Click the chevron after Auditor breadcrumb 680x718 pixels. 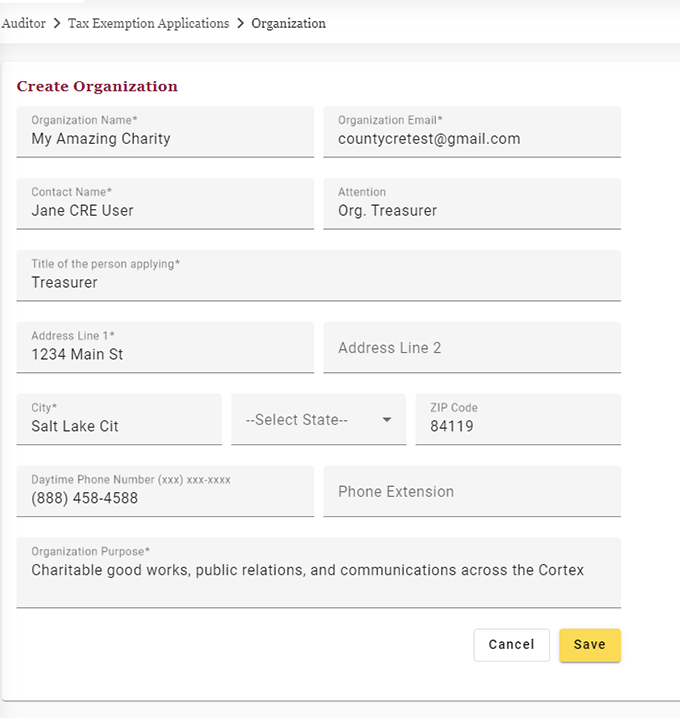tap(57, 23)
